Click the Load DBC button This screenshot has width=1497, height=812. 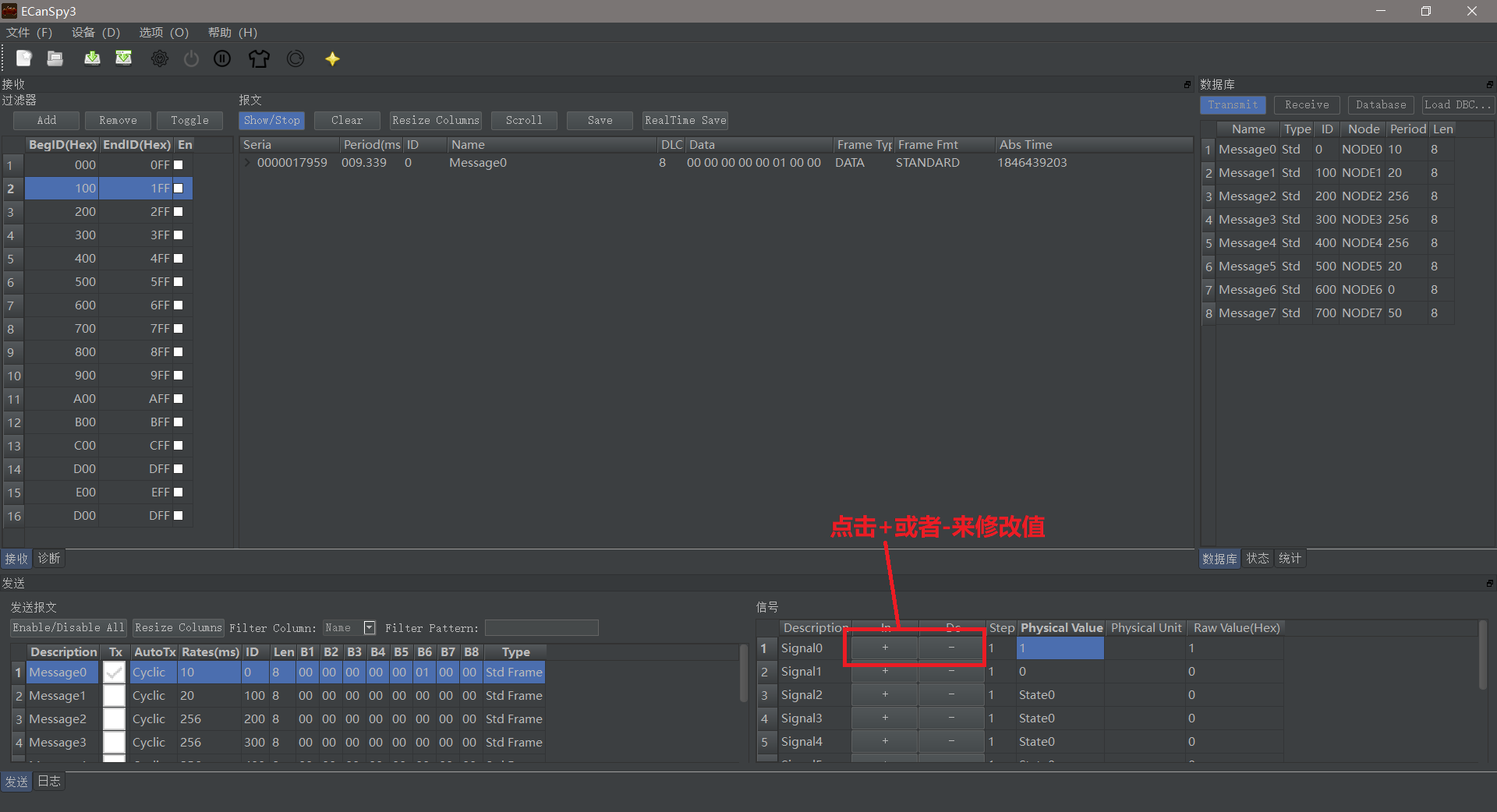coord(1457,105)
